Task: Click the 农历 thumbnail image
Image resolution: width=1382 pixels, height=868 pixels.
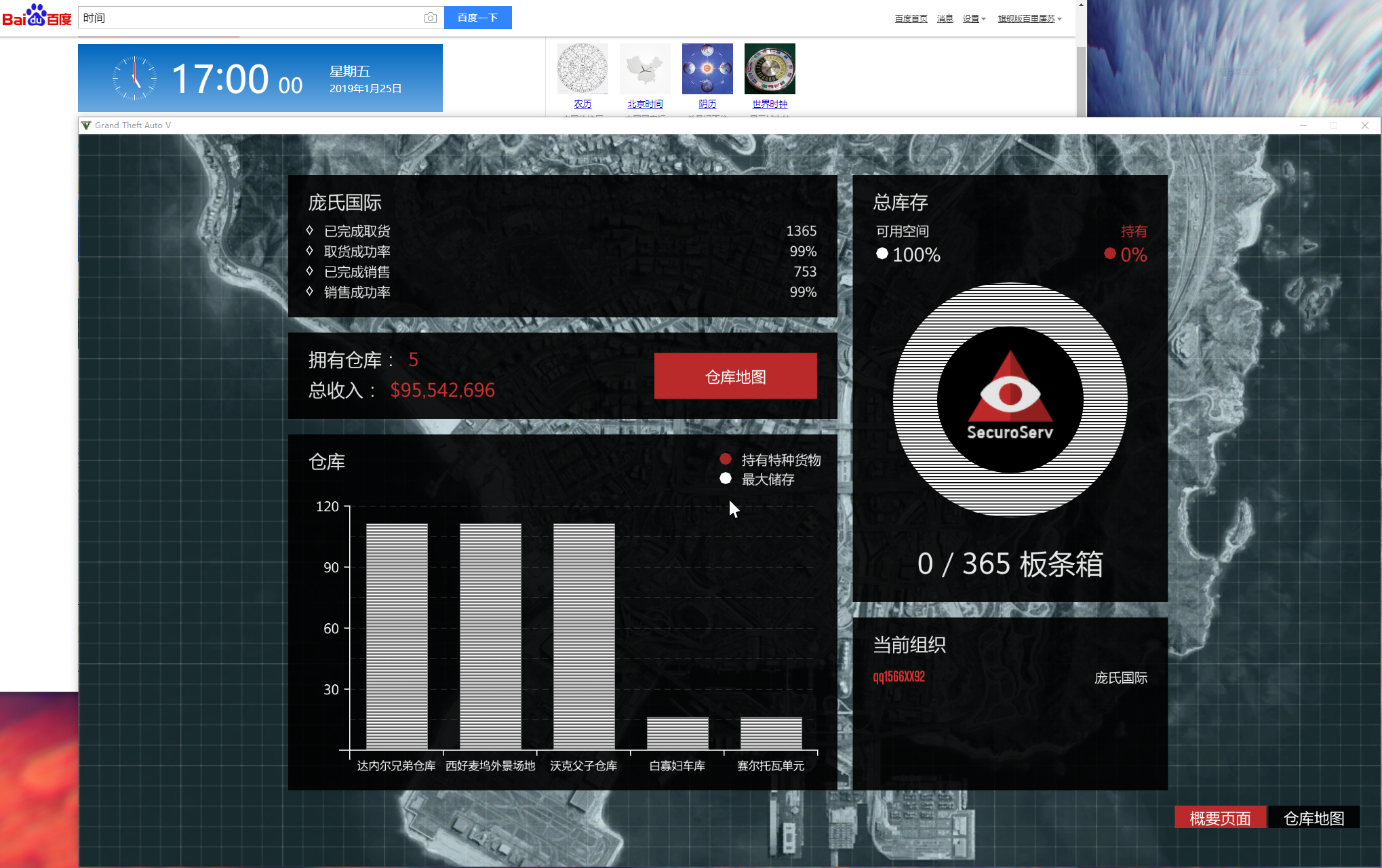Action: point(583,68)
